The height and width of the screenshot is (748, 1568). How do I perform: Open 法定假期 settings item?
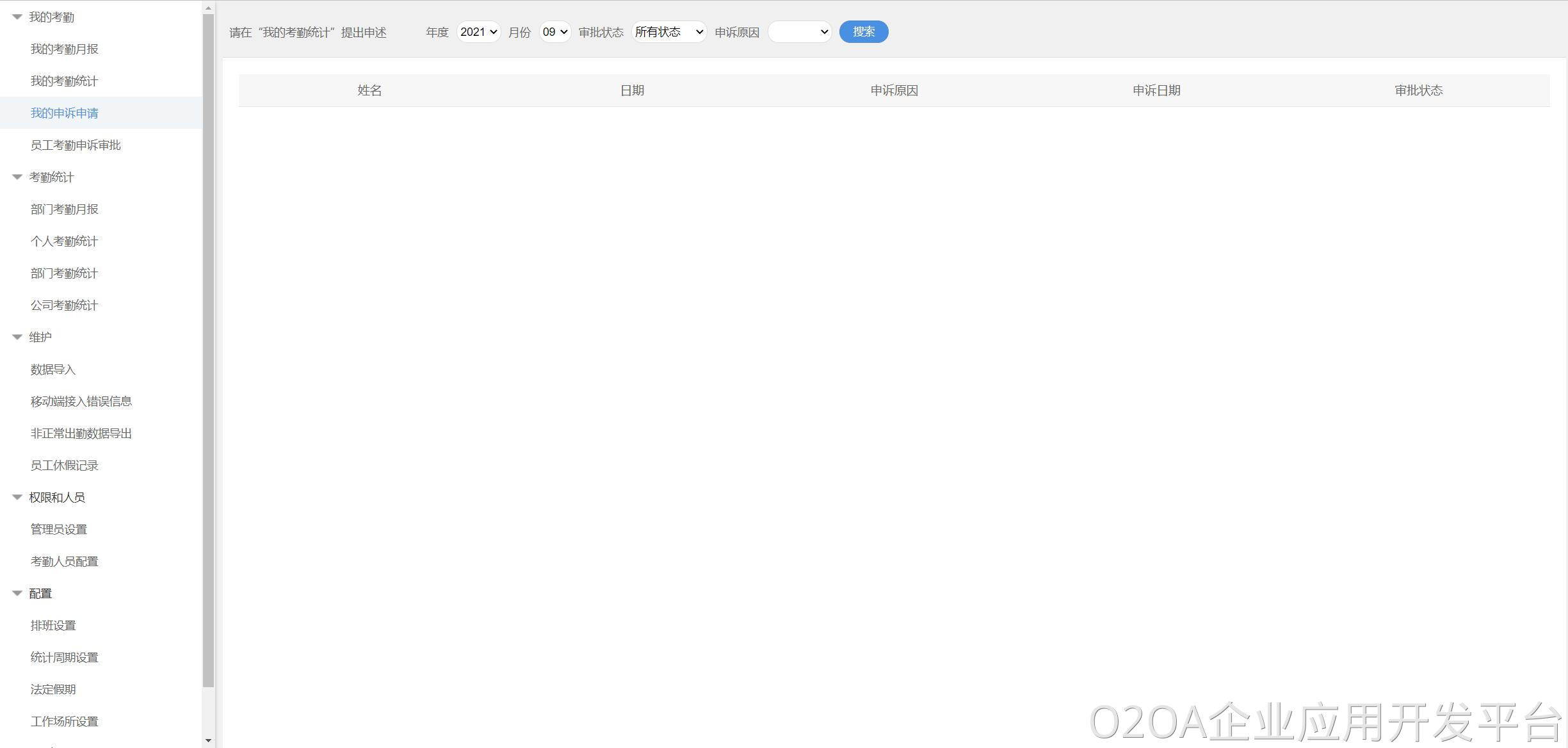point(53,690)
